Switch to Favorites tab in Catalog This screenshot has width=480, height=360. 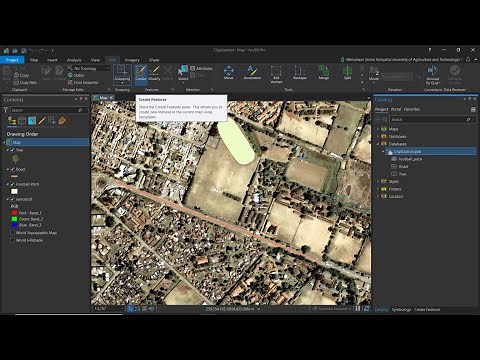coord(412,109)
